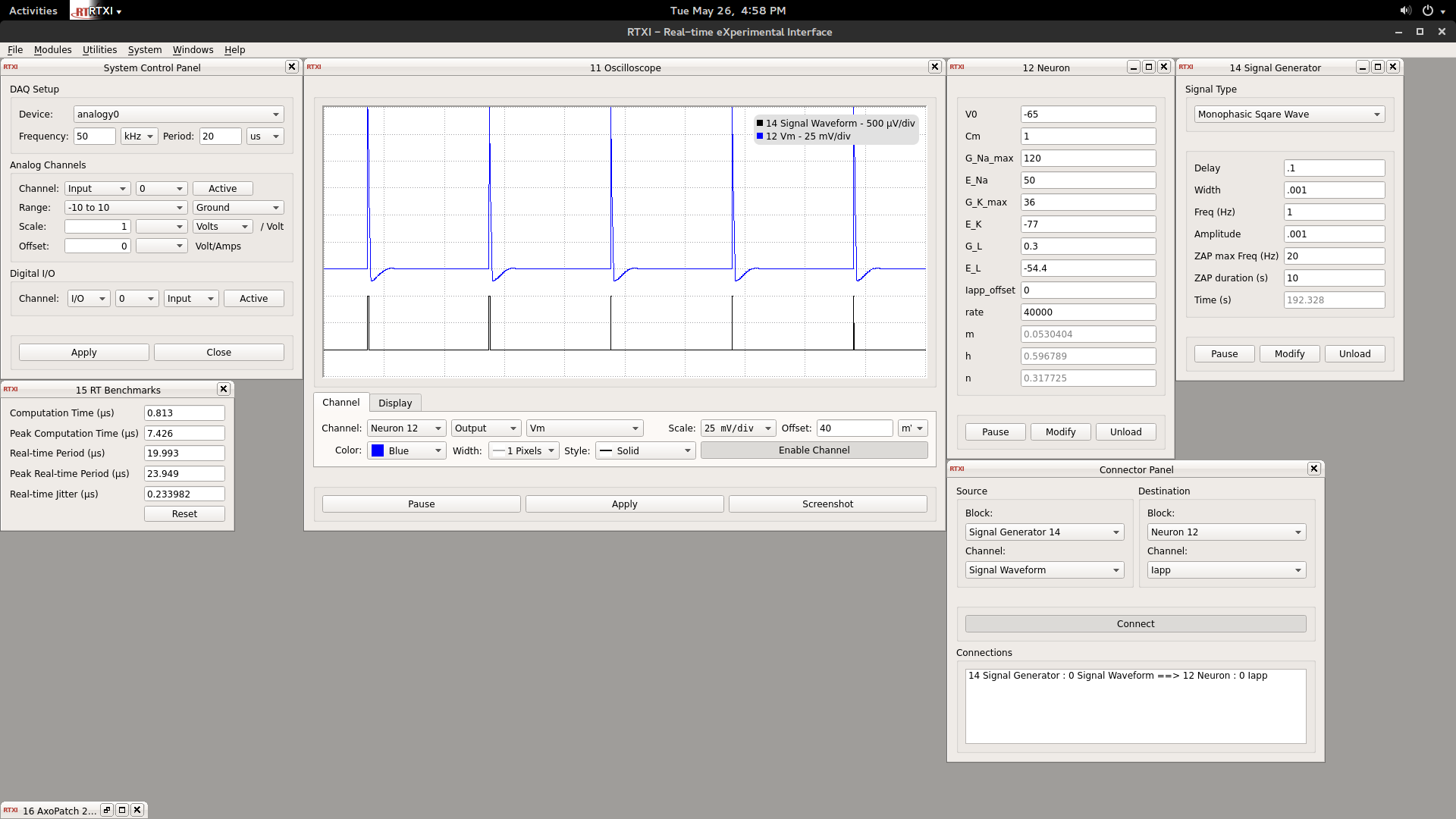Click the blue color swatch for oscilloscope channel
1456x819 pixels.
[378, 450]
